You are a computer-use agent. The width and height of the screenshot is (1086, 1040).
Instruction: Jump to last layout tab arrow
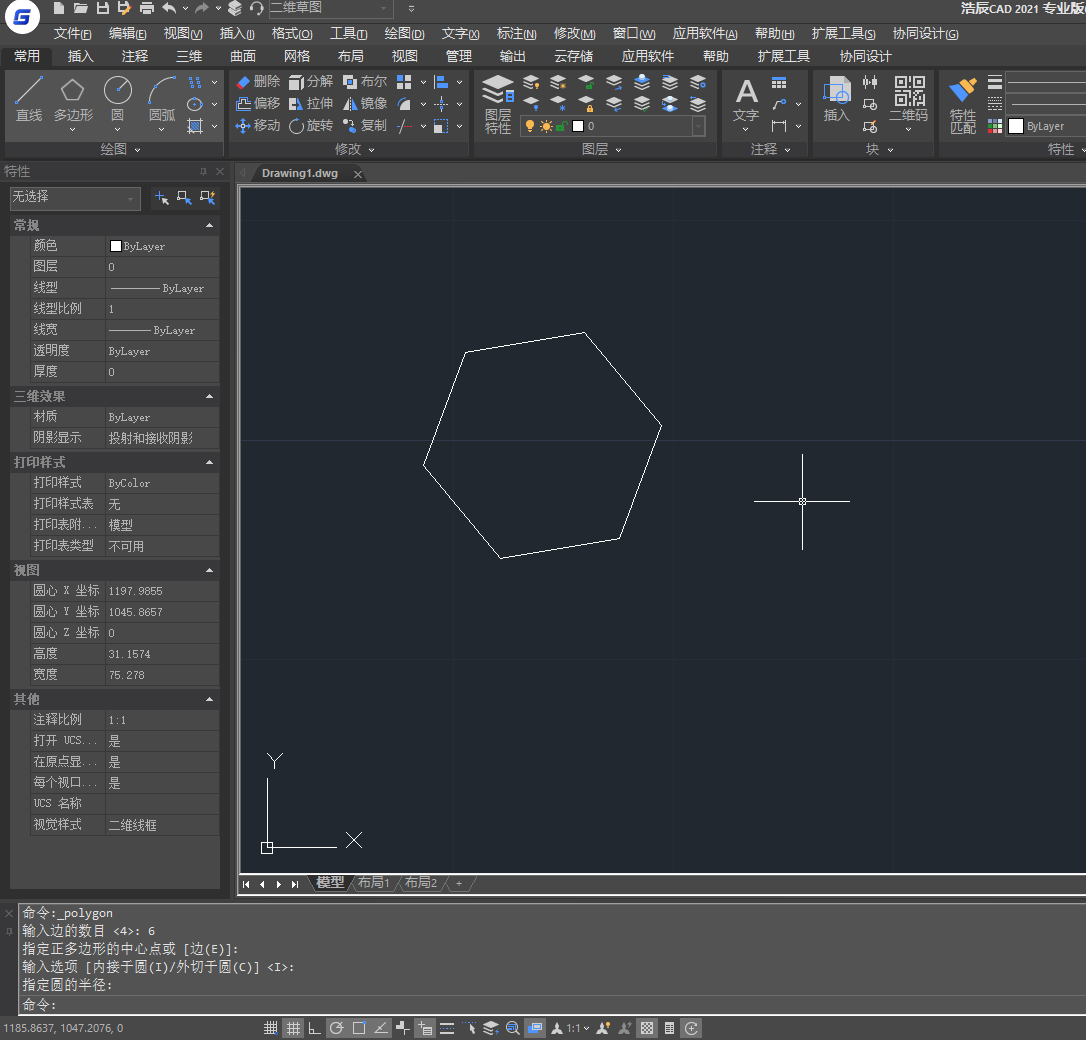(x=295, y=884)
